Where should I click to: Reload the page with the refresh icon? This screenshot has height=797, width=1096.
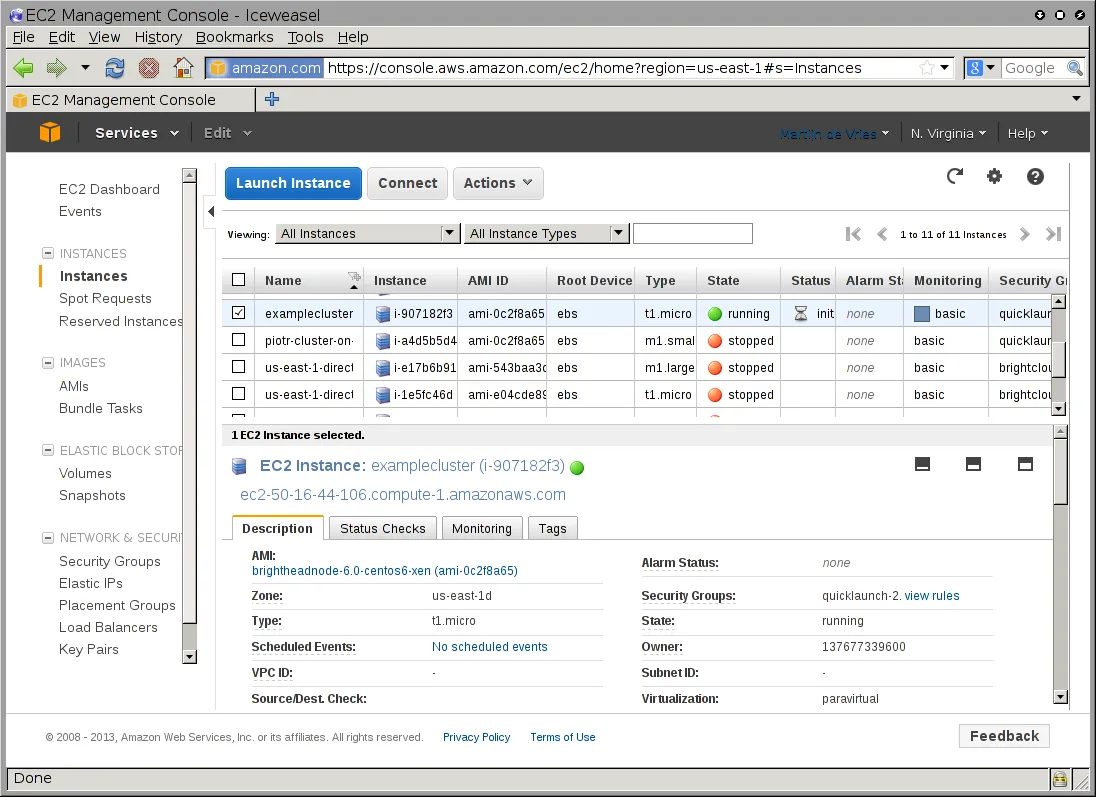point(115,68)
